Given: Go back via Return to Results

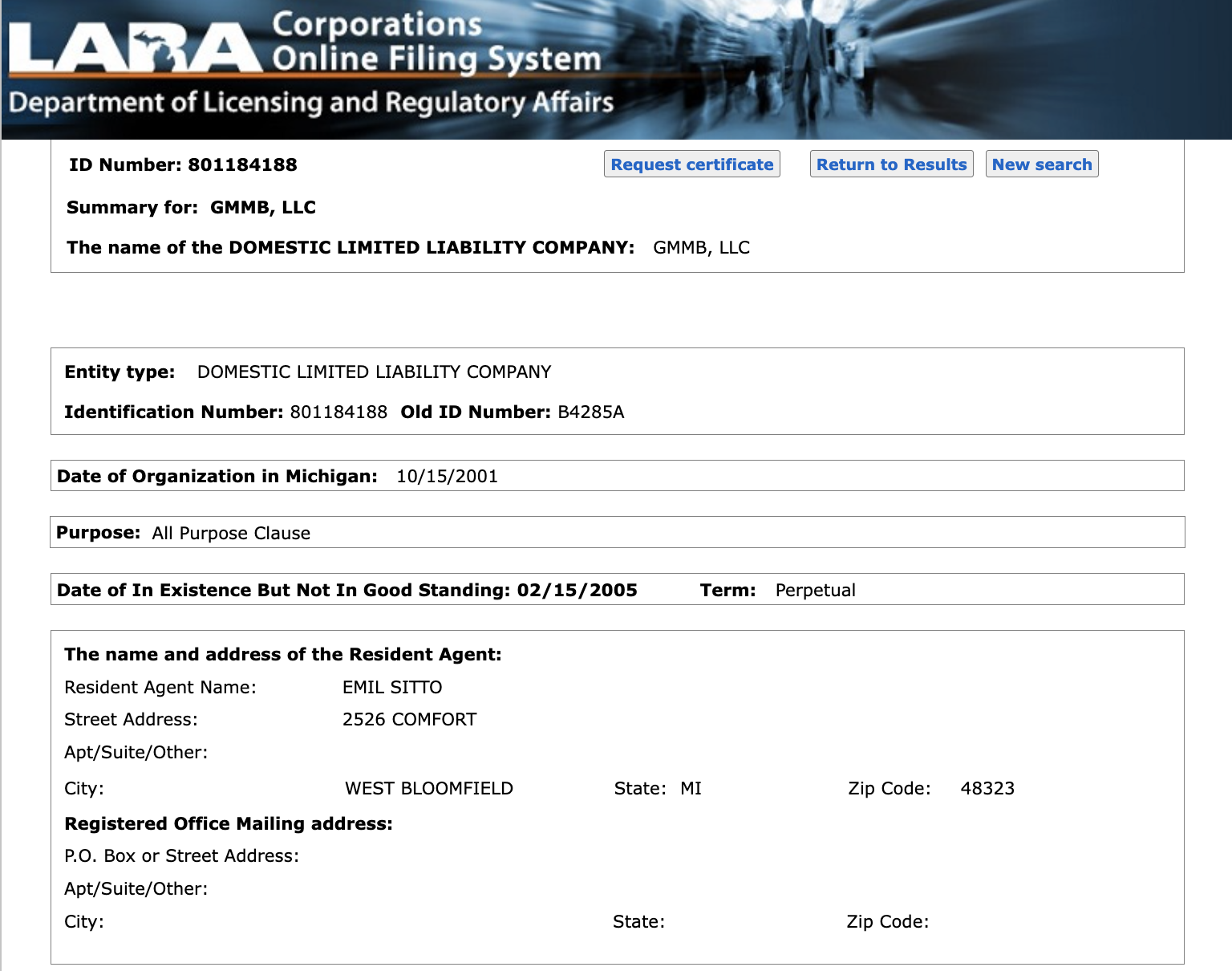Looking at the screenshot, I should coord(891,165).
